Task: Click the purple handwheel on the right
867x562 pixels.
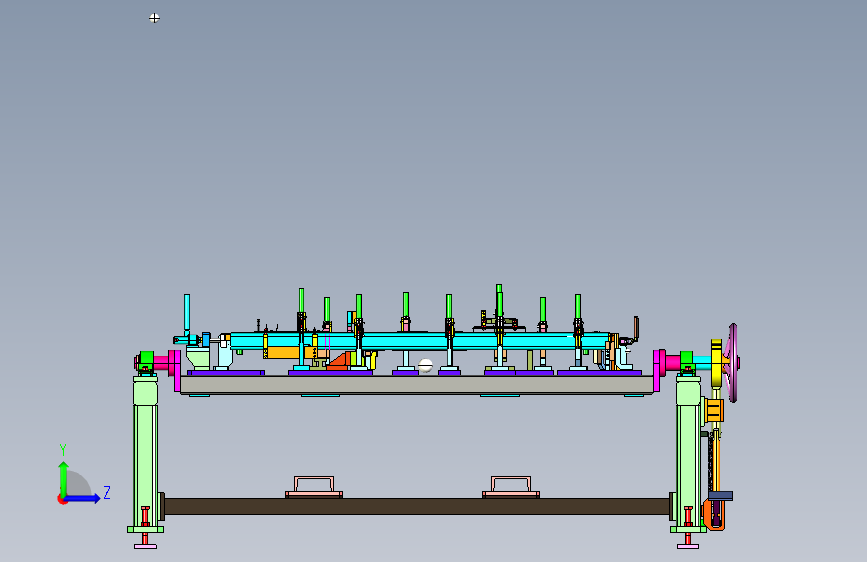Action: (733, 363)
